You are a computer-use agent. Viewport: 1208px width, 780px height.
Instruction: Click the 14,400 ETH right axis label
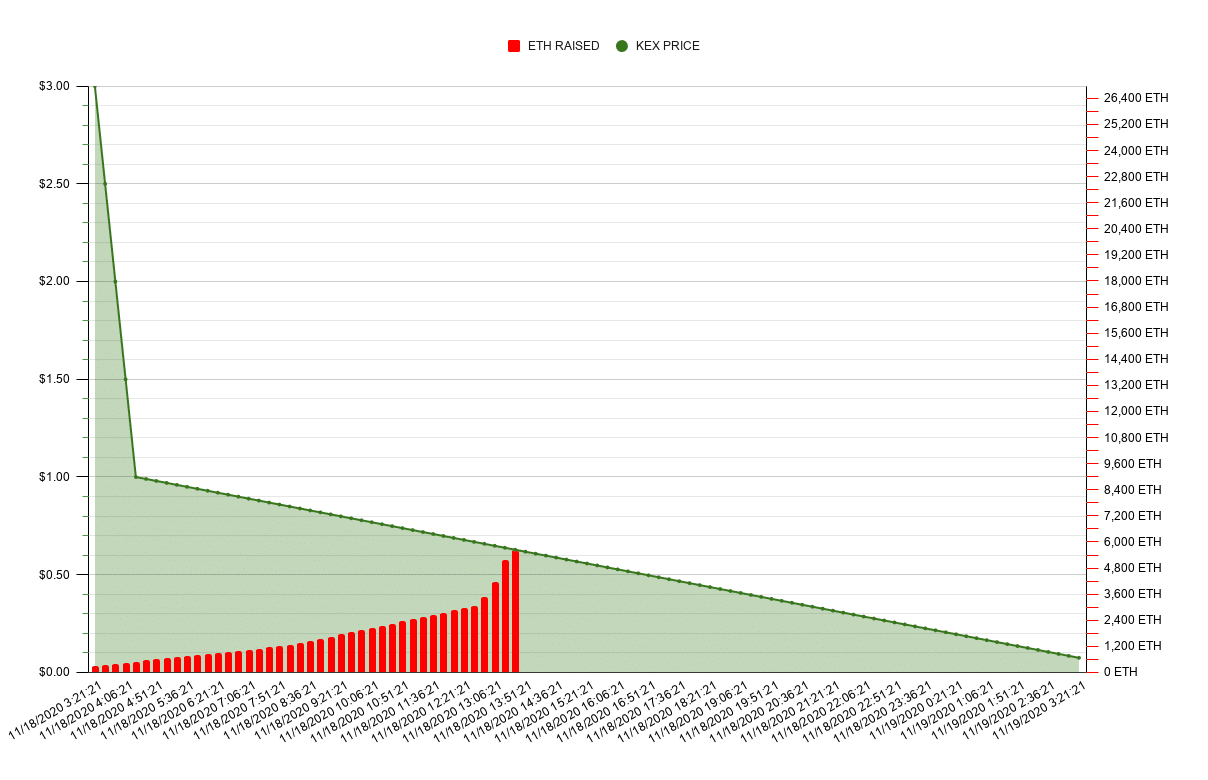tap(1136, 359)
